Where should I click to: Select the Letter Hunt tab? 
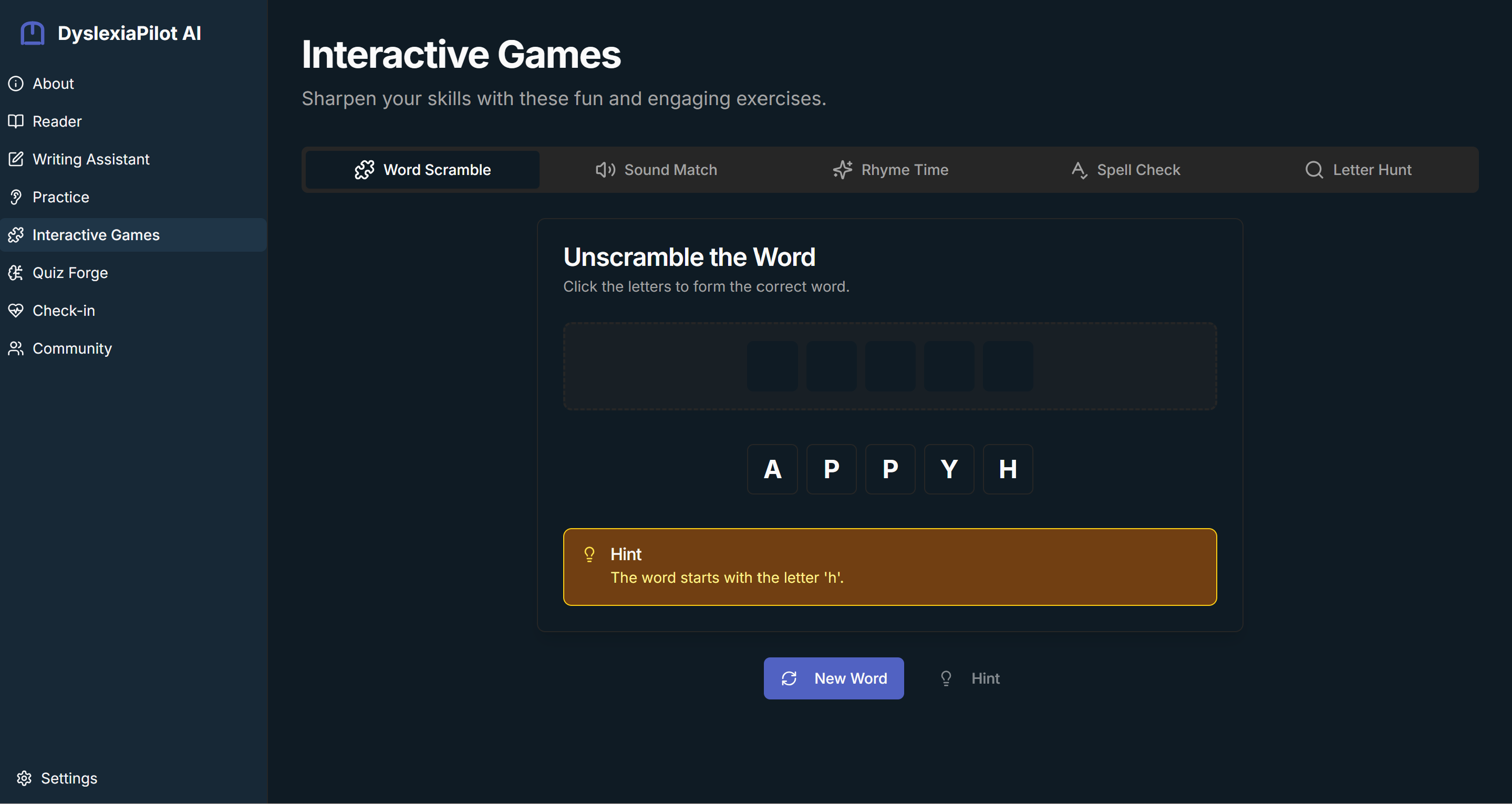point(1358,170)
